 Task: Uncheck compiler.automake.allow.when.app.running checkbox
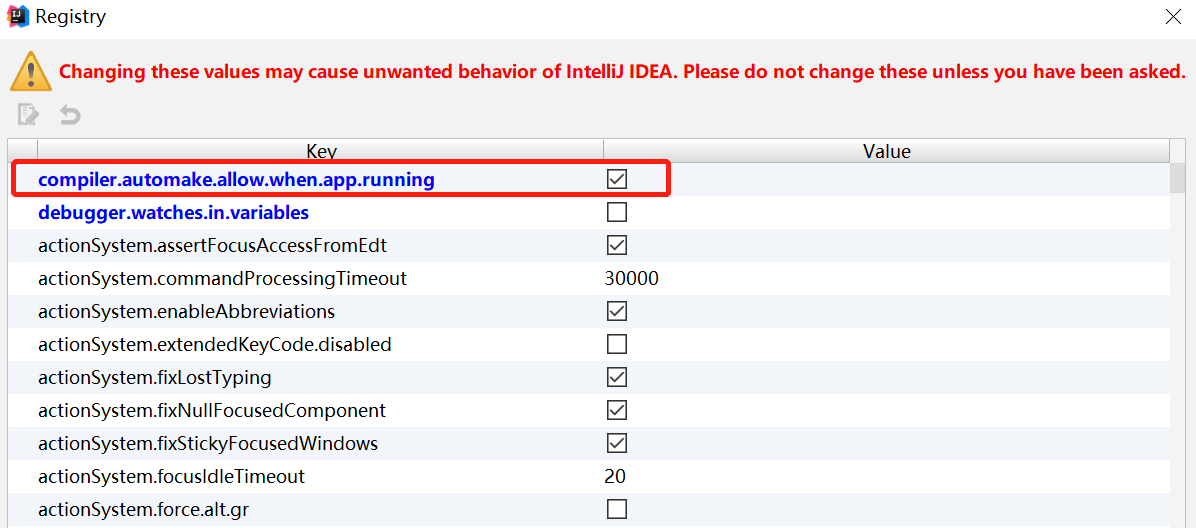[x=617, y=179]
